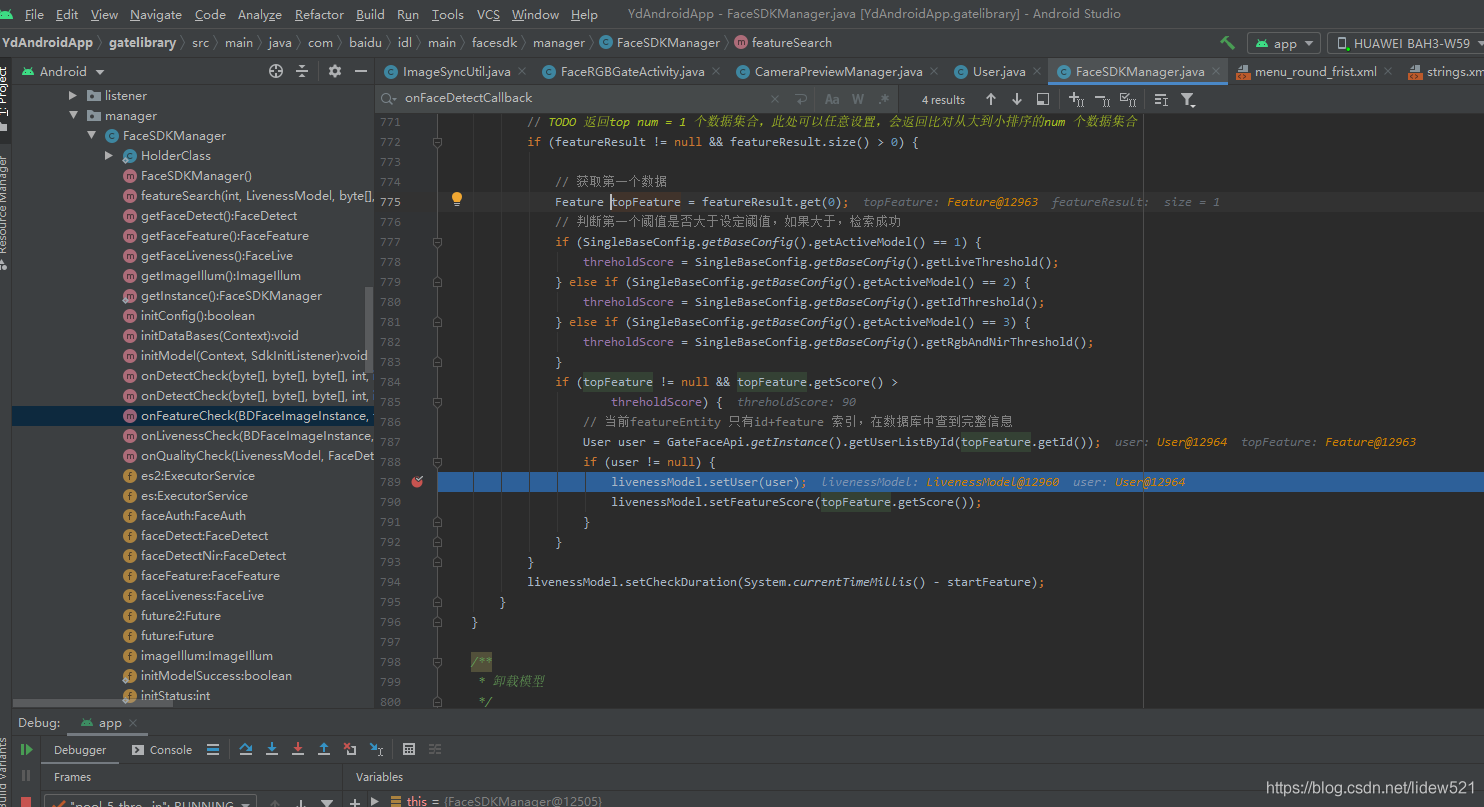Click the multiple-cursors lines icon in find bar
This screenshot has height=807, width=1484.
[x=1161, y=99]
